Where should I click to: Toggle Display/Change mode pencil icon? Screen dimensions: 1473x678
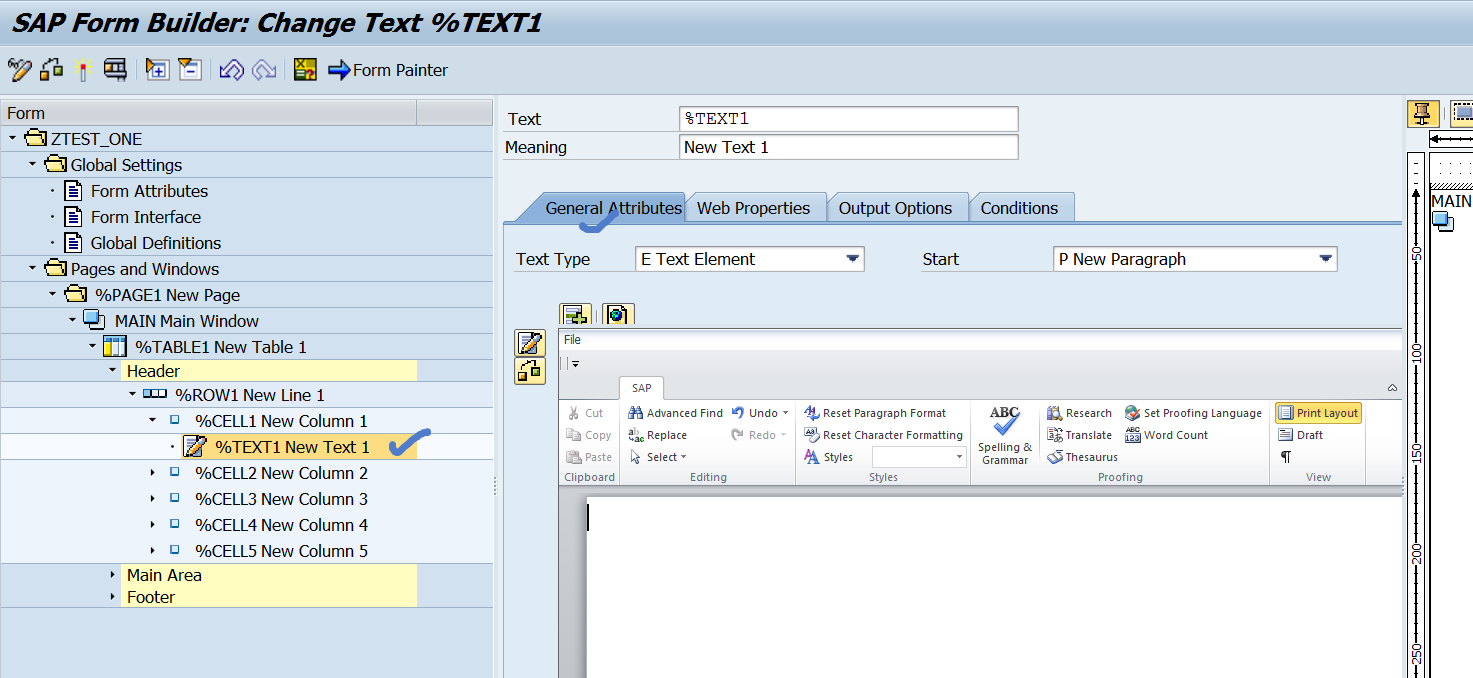(x=19, y=70)
